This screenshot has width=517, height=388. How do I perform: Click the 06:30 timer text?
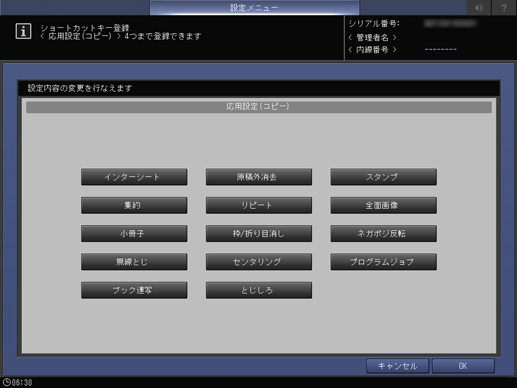point(22,382)
